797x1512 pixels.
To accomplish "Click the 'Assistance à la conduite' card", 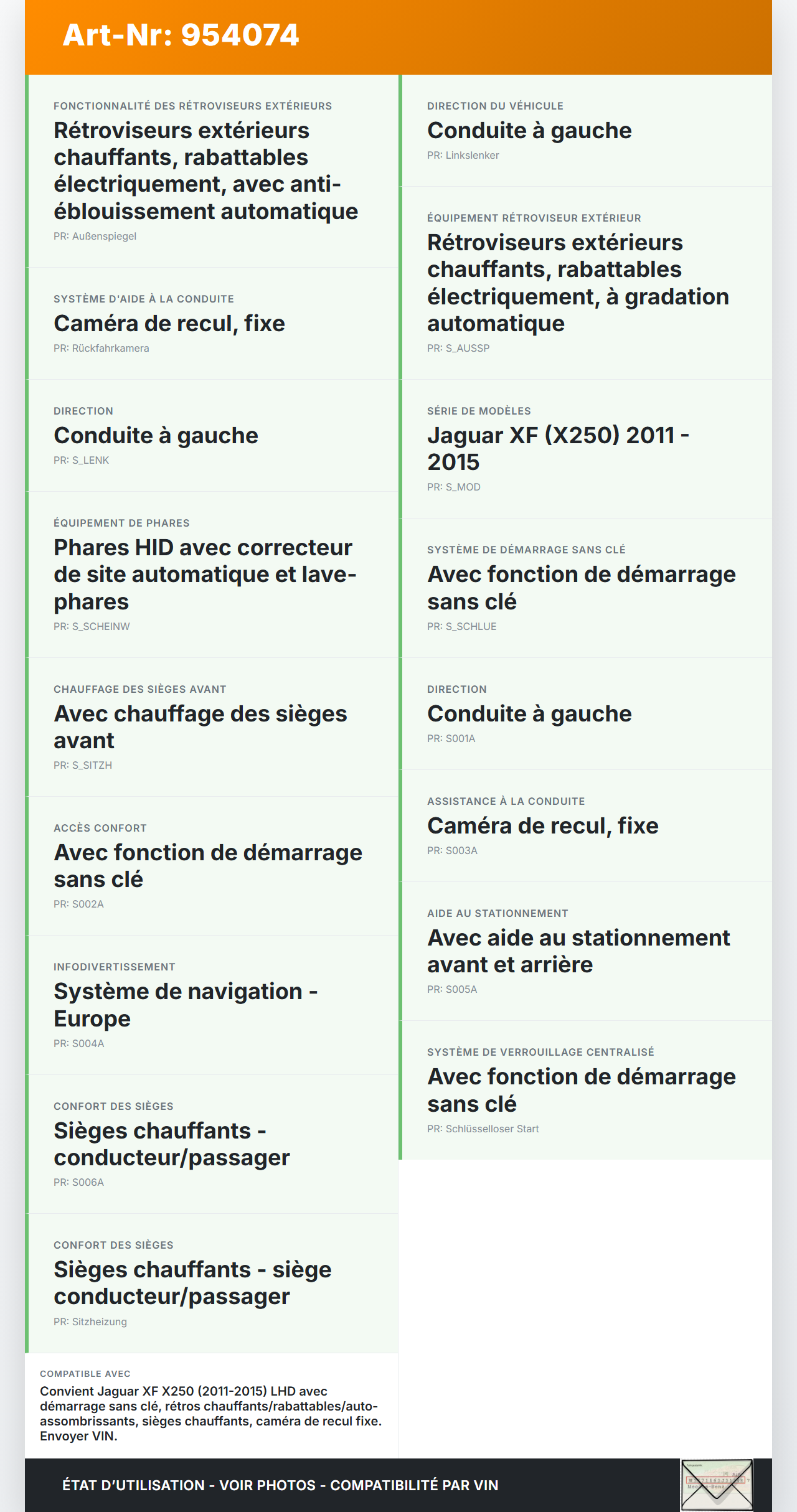I will [585, 825].
